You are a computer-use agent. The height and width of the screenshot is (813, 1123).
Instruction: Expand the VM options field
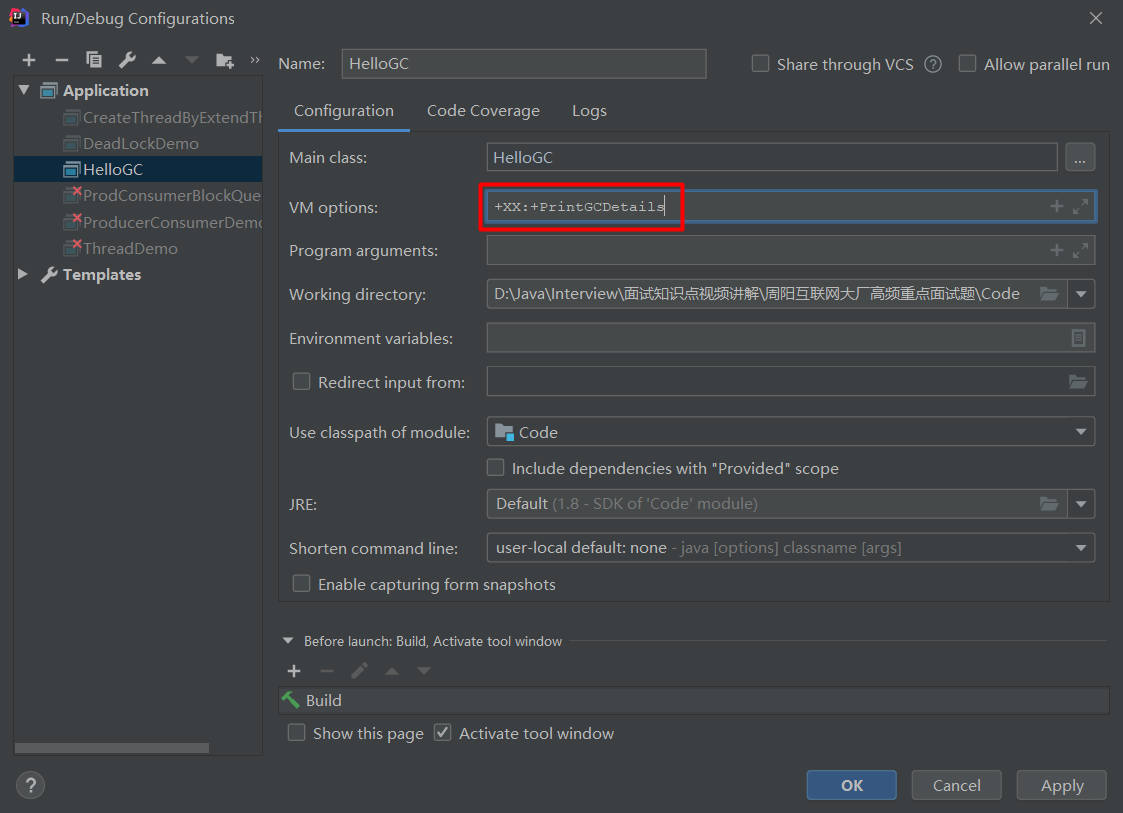pos(1080,206)
